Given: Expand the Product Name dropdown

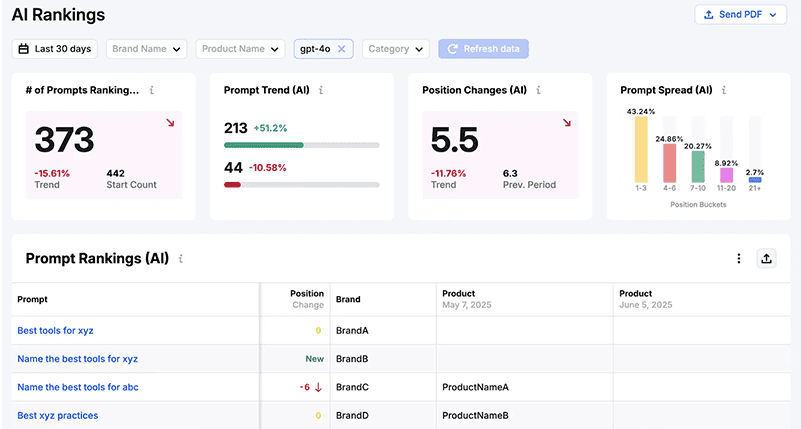Looking at the screenshot, I should point(240,49).
